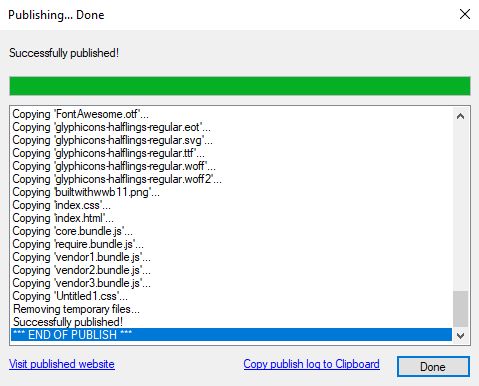The width and height of the screenshot is (479, 386).
Task: Click Copy publish log to Clipboard
Action: click(311, 364)
